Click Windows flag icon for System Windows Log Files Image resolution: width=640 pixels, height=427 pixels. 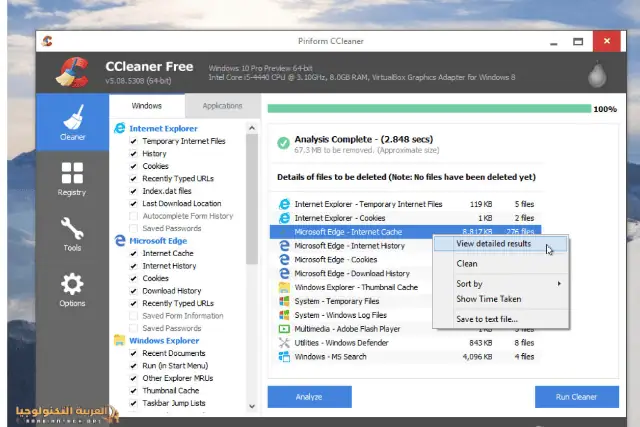coord(284,315)
